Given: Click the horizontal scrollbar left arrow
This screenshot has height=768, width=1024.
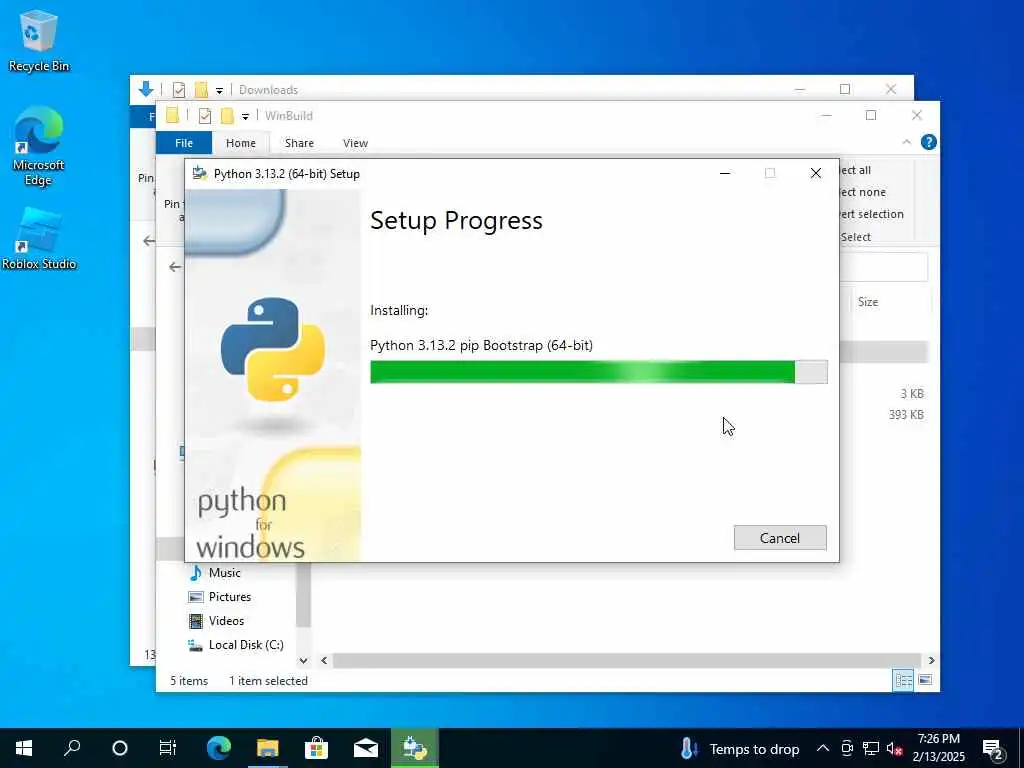Looking at the screenshot, I should coord(324,660).
